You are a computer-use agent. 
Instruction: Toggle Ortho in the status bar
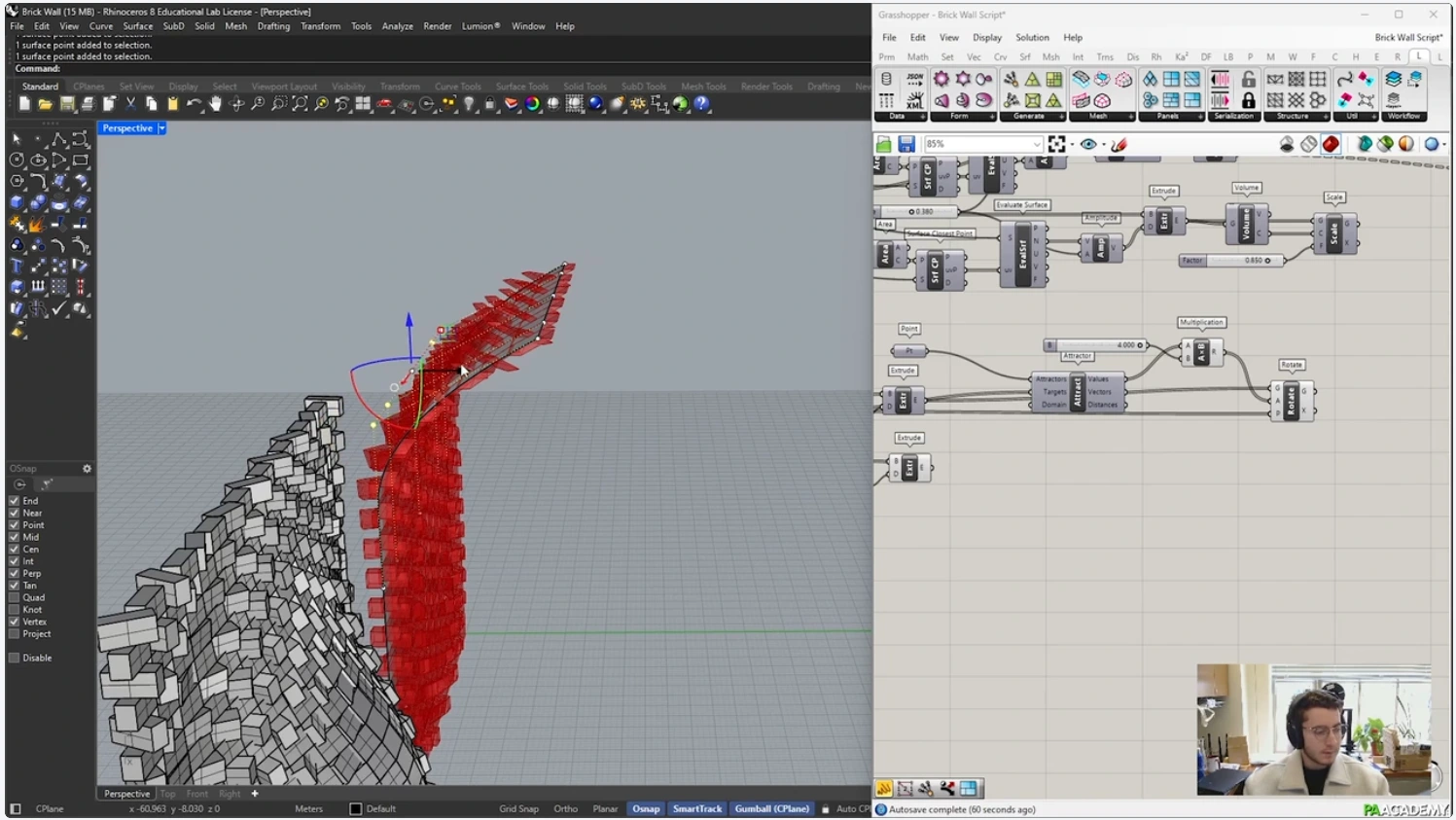[565, 808]
